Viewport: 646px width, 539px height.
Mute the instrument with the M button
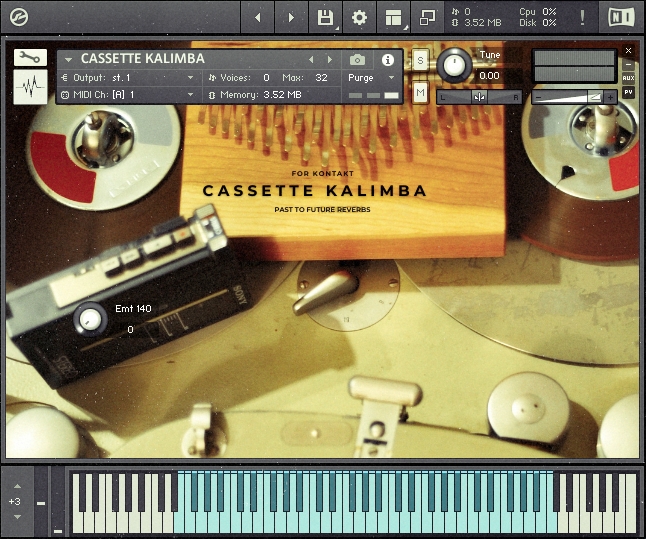tap(420, 92)
